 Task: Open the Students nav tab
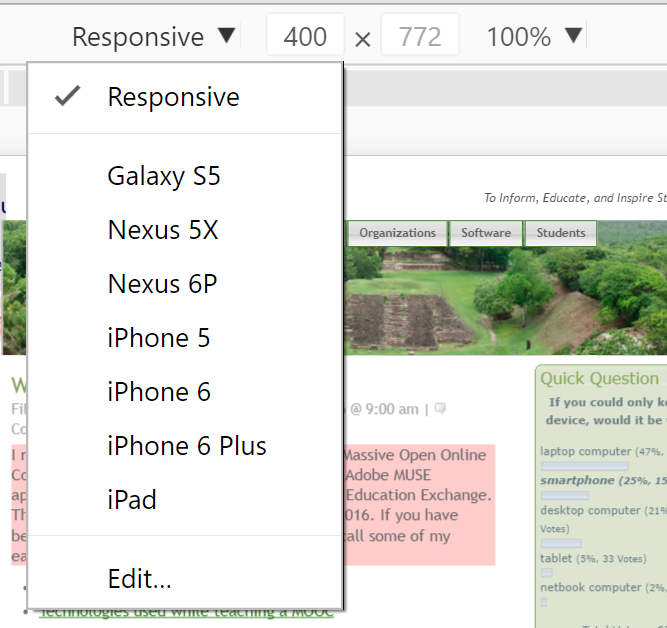[561, 233]
